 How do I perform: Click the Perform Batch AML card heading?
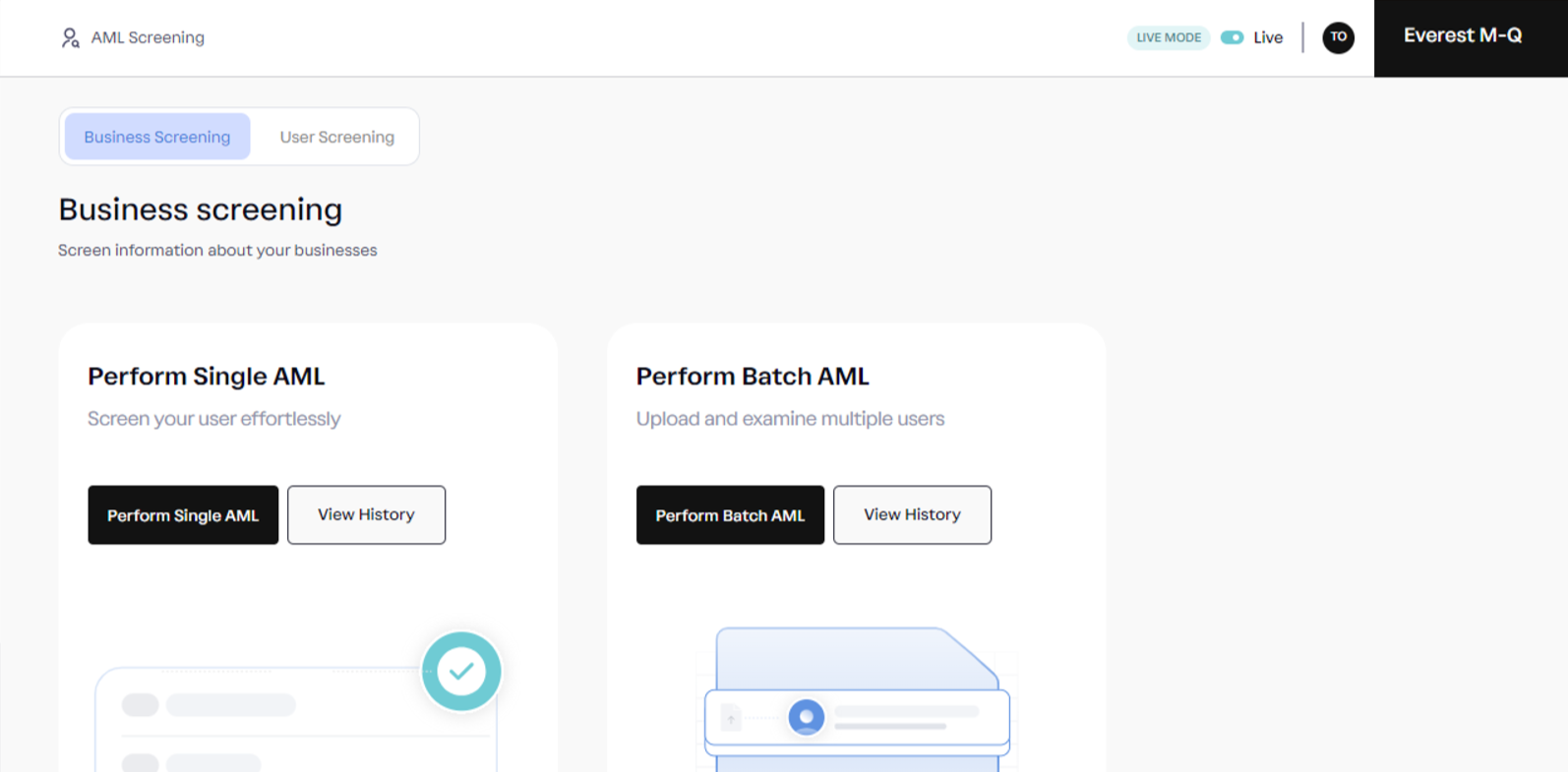[x=753, y=377]
